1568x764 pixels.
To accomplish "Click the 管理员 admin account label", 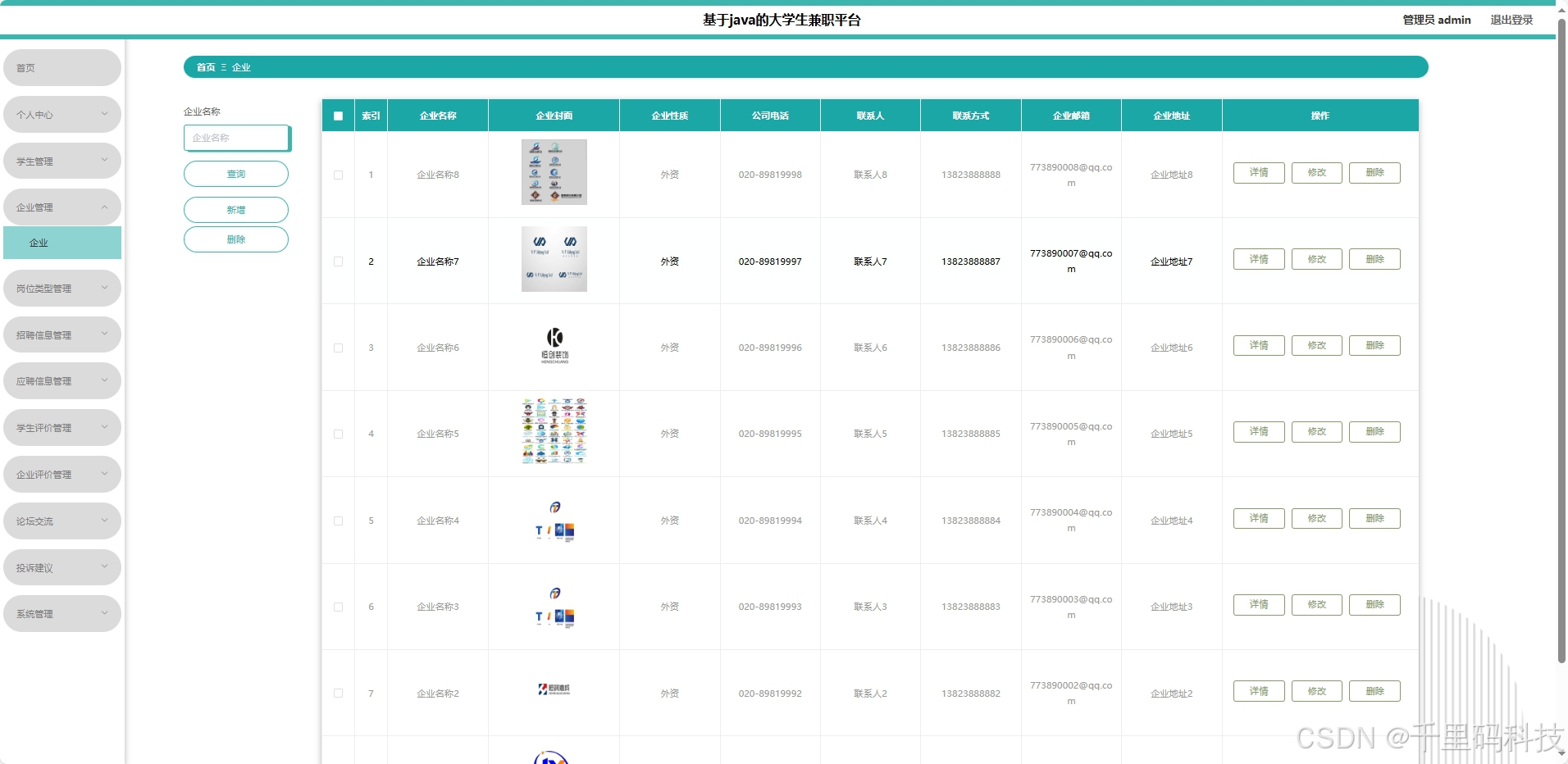I will click(x=1437, y=20).
